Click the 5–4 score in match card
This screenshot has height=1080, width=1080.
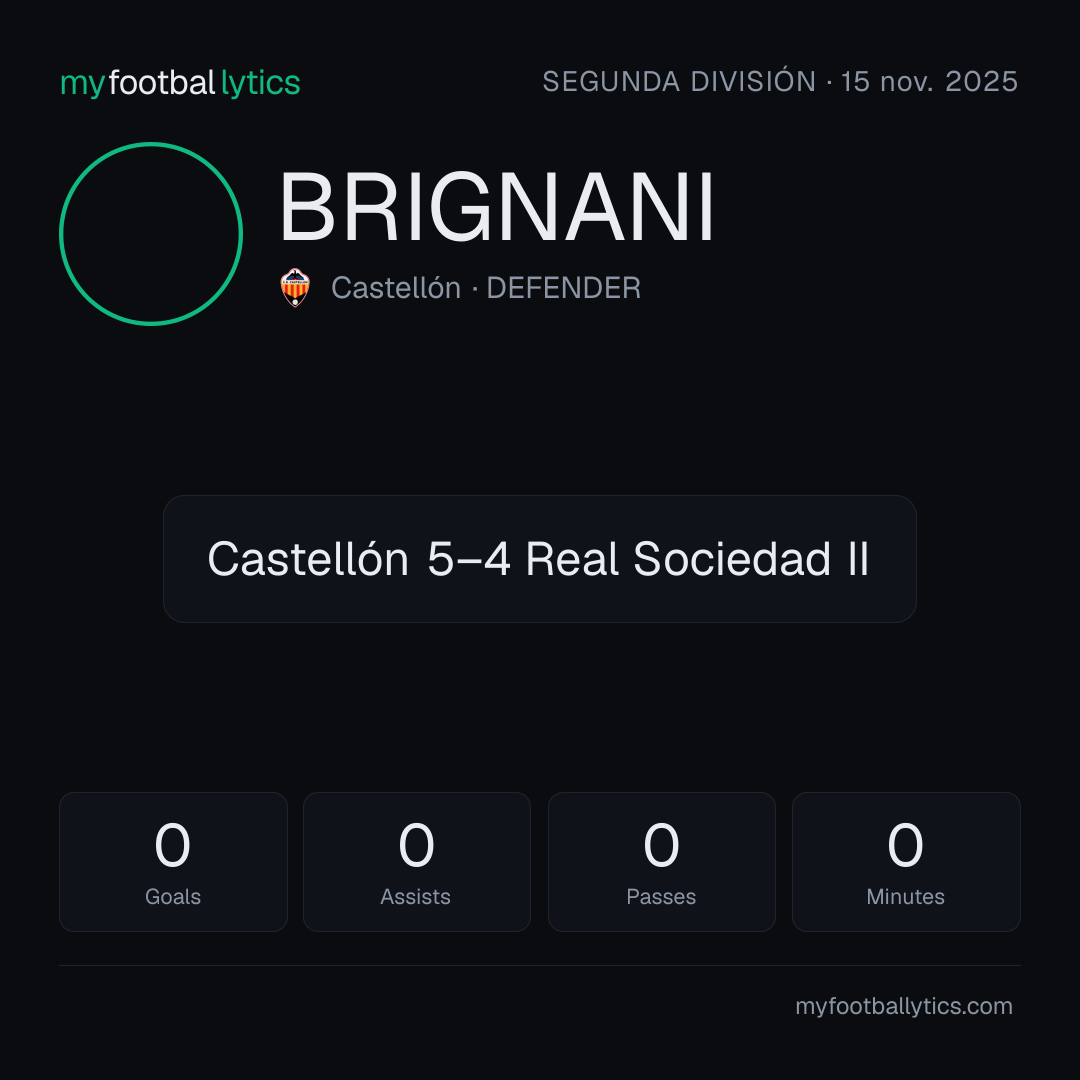(468, 559)
